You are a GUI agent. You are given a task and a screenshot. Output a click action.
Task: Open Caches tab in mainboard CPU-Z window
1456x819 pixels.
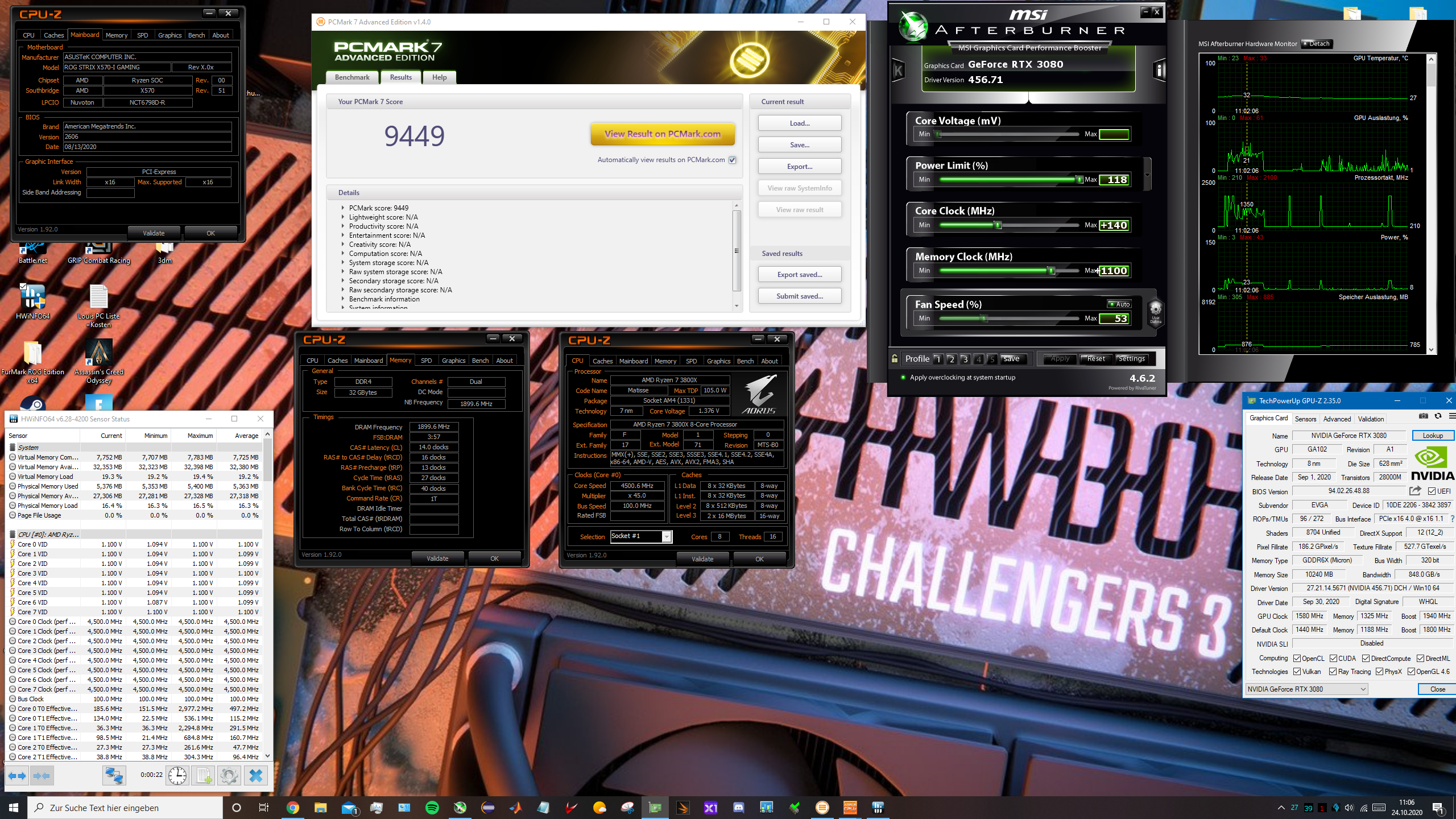coord(53,35)
